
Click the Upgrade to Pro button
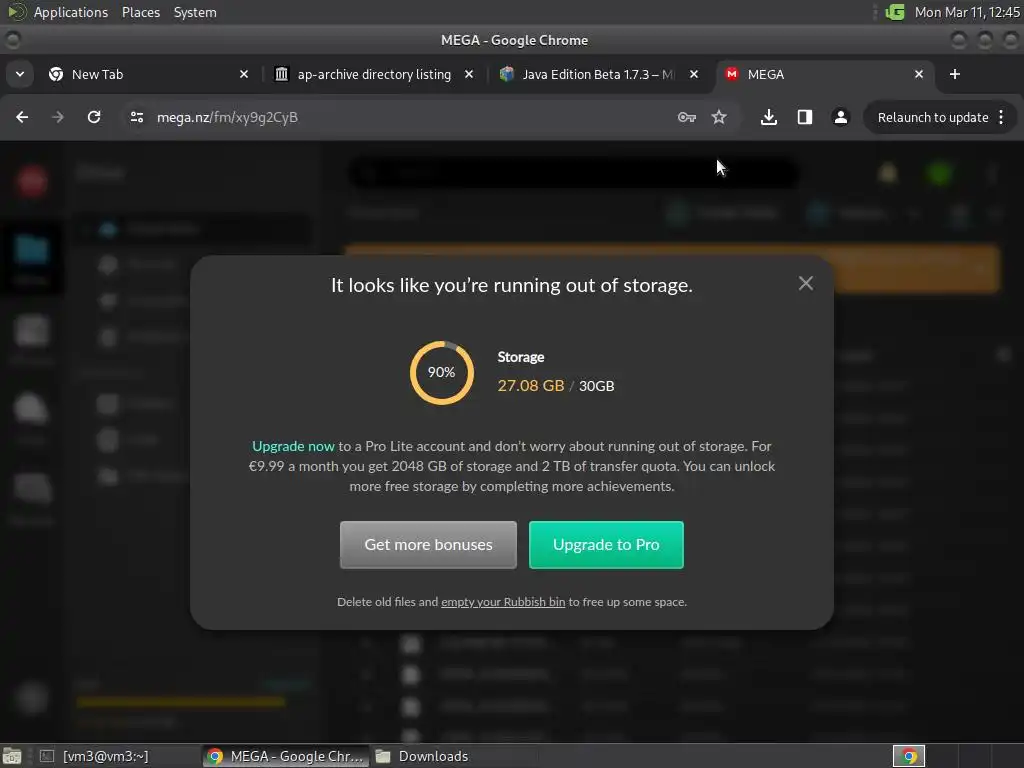coord(606,545)
